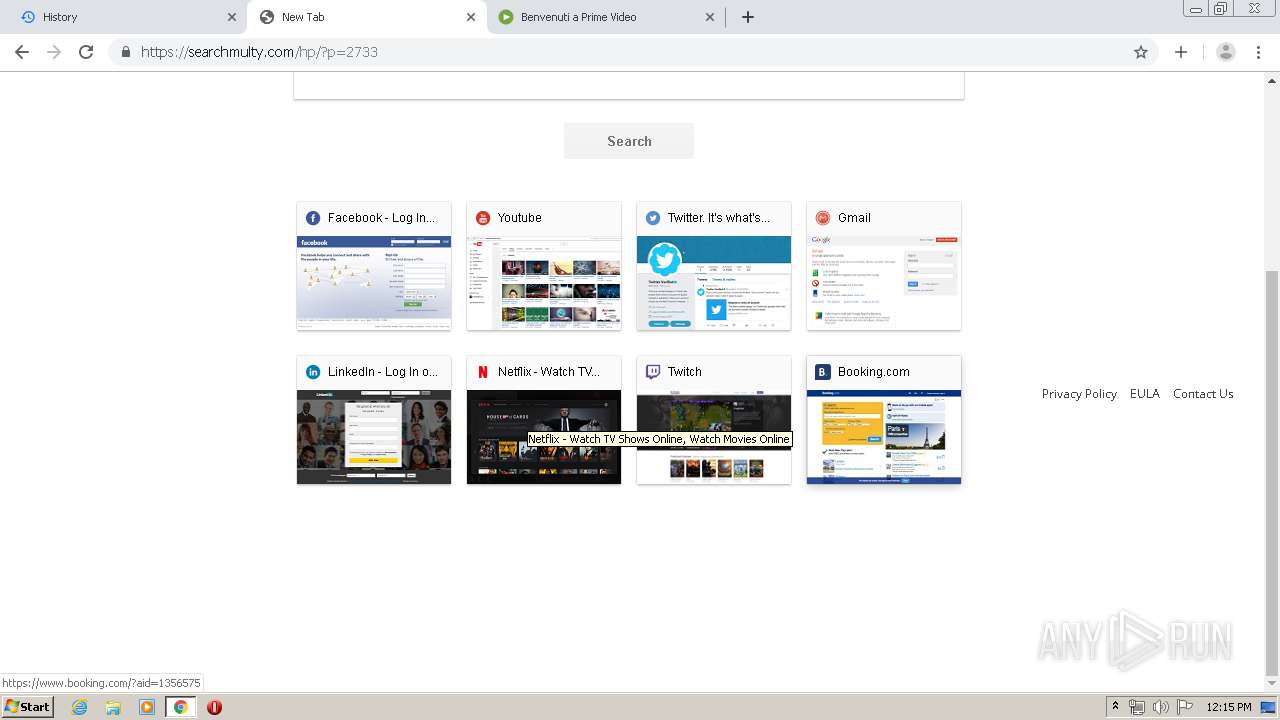Open Windows Explorer folder in taskbar
Screen dimensions: 1280x720
(113, 707)
